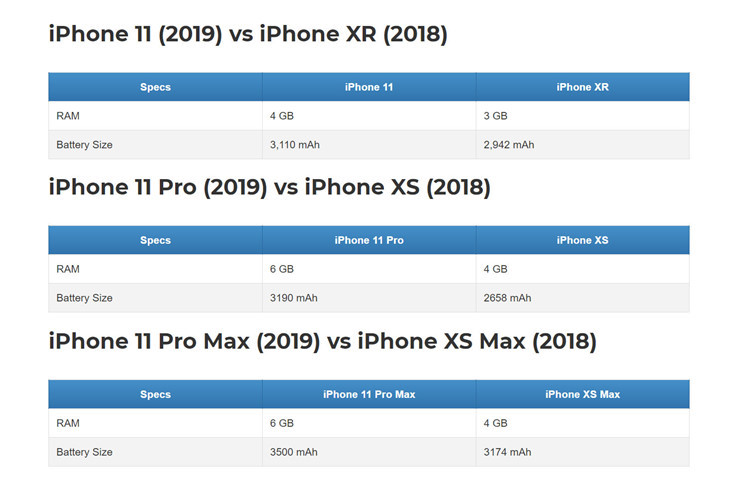Click the "iPhone 11 Pro" column header
Screen dimensions: 750x500
(369, 240)
